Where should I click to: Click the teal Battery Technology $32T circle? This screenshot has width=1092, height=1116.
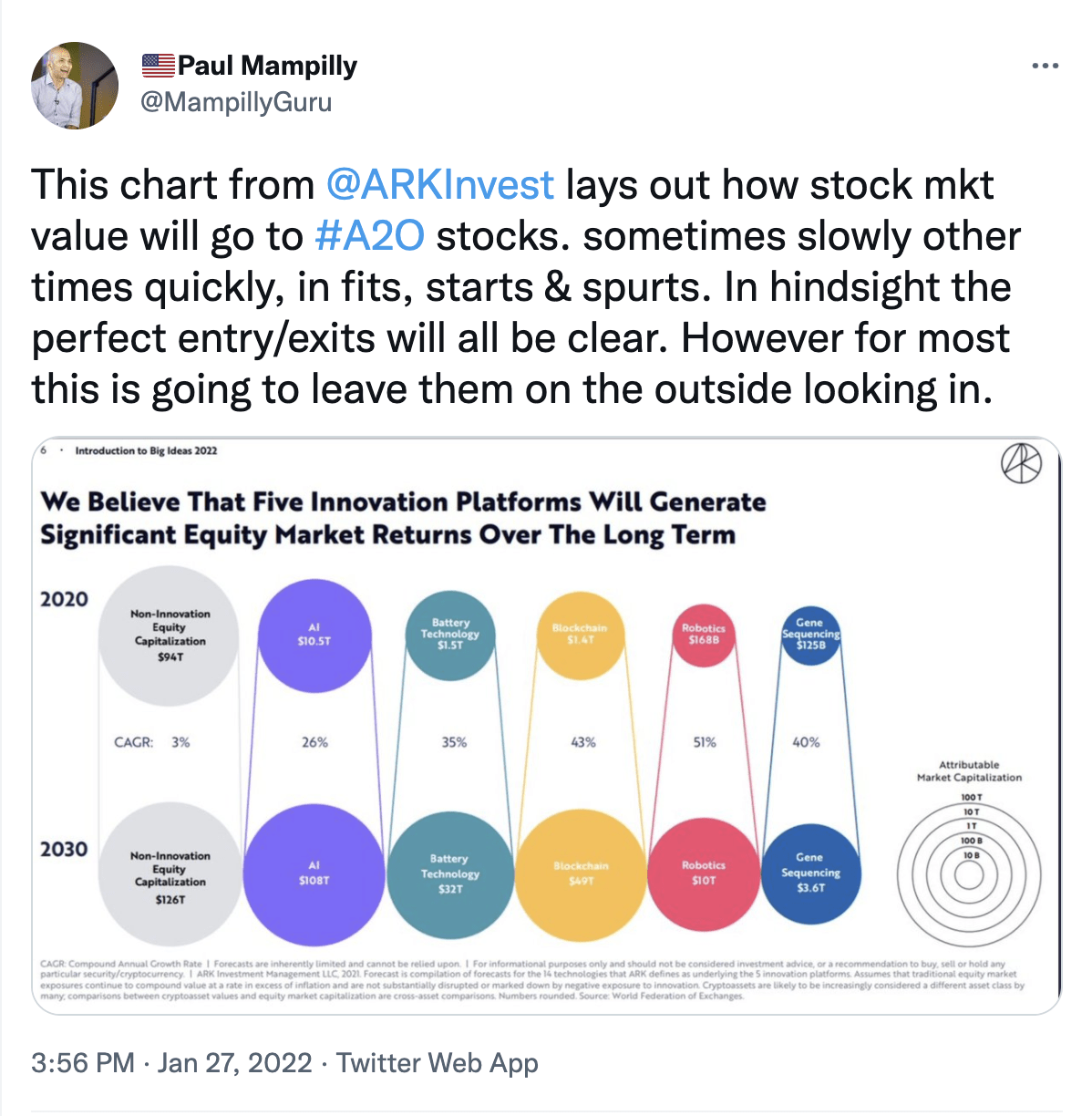(x=450, y=873)
